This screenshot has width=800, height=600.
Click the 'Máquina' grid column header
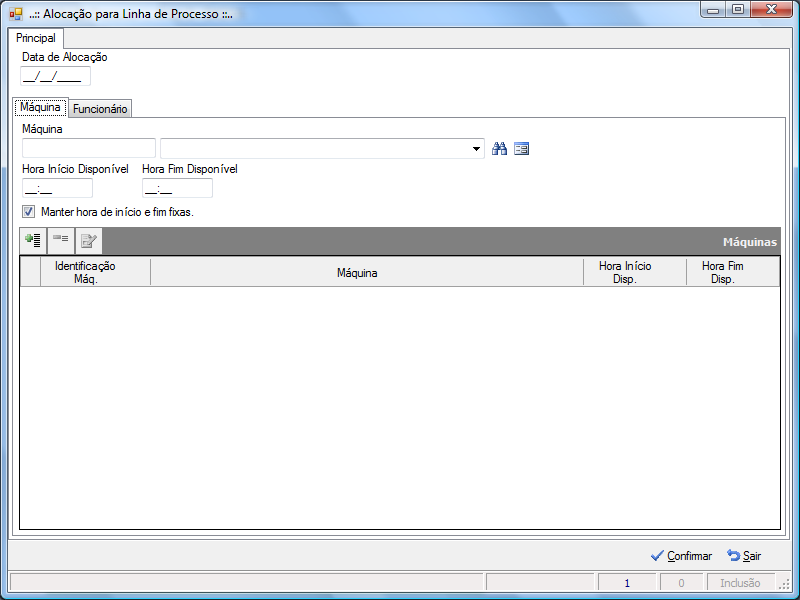[367, 272]
